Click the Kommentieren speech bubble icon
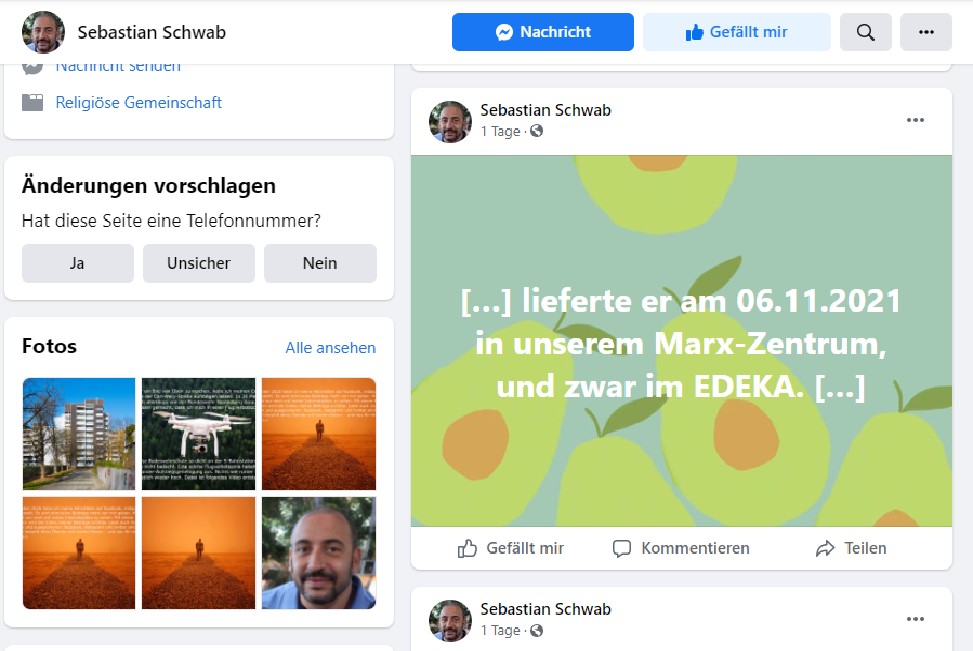 tap(622, 549)
